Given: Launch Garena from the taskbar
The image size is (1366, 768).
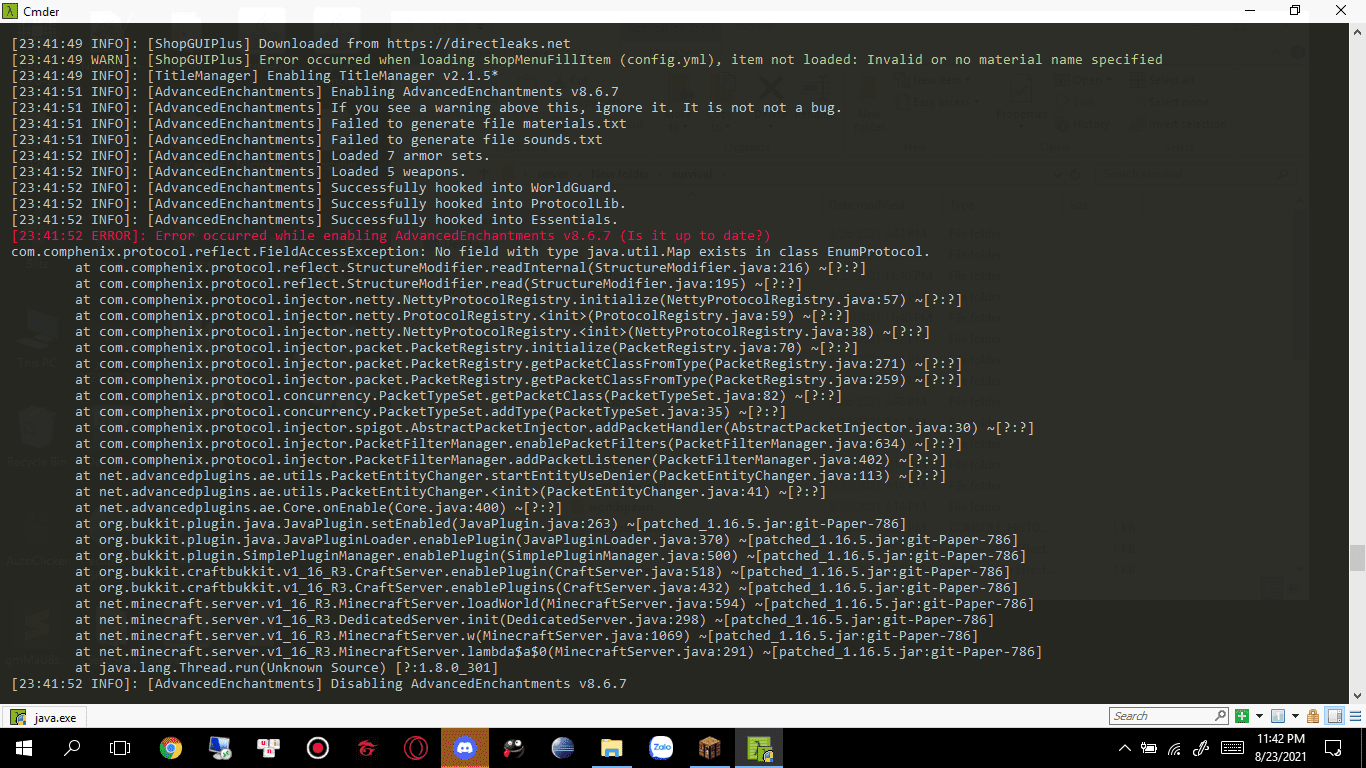Looking at the screenshot, I should pos(367,747).
